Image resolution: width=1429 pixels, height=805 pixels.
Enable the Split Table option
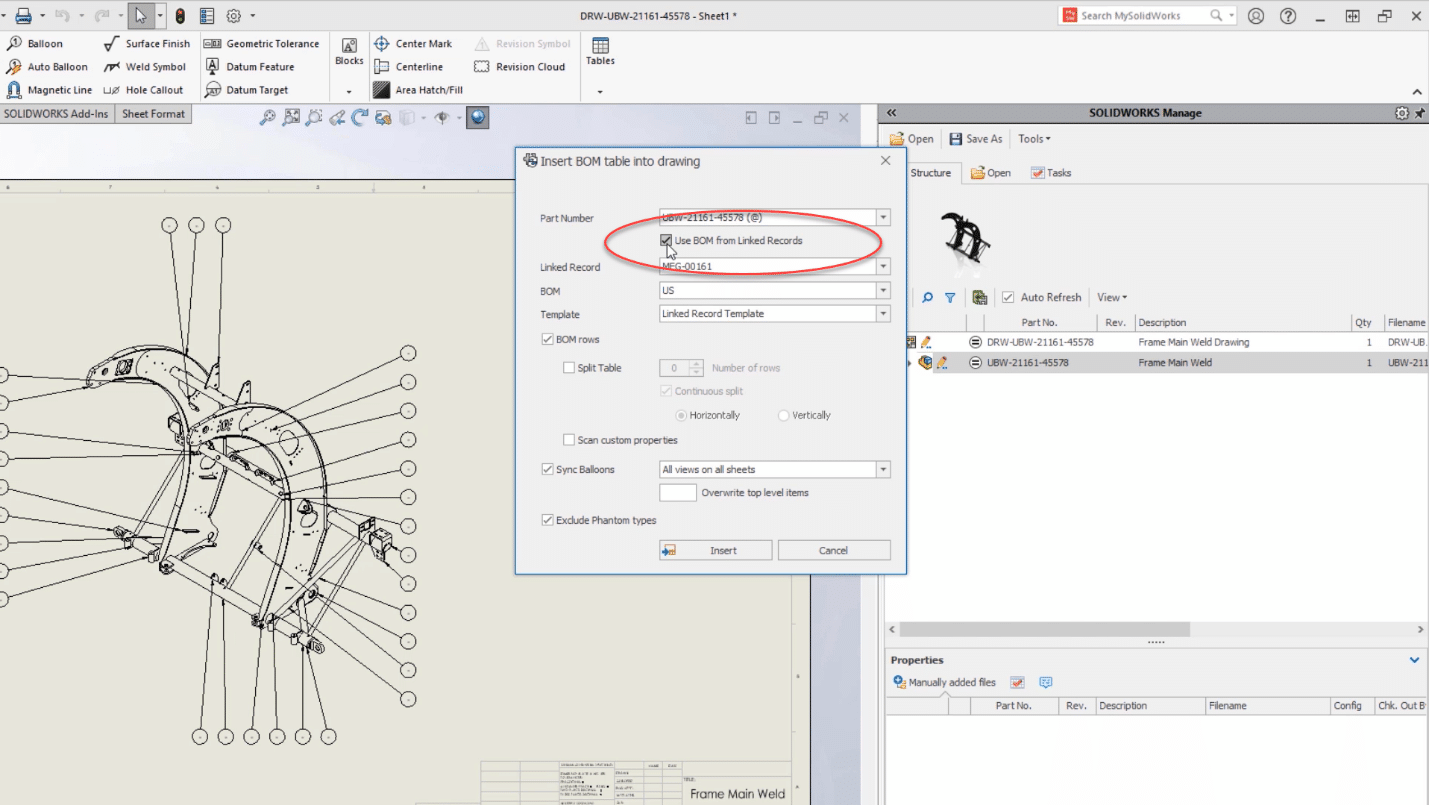pyautogui.click(x=569, y=367)
